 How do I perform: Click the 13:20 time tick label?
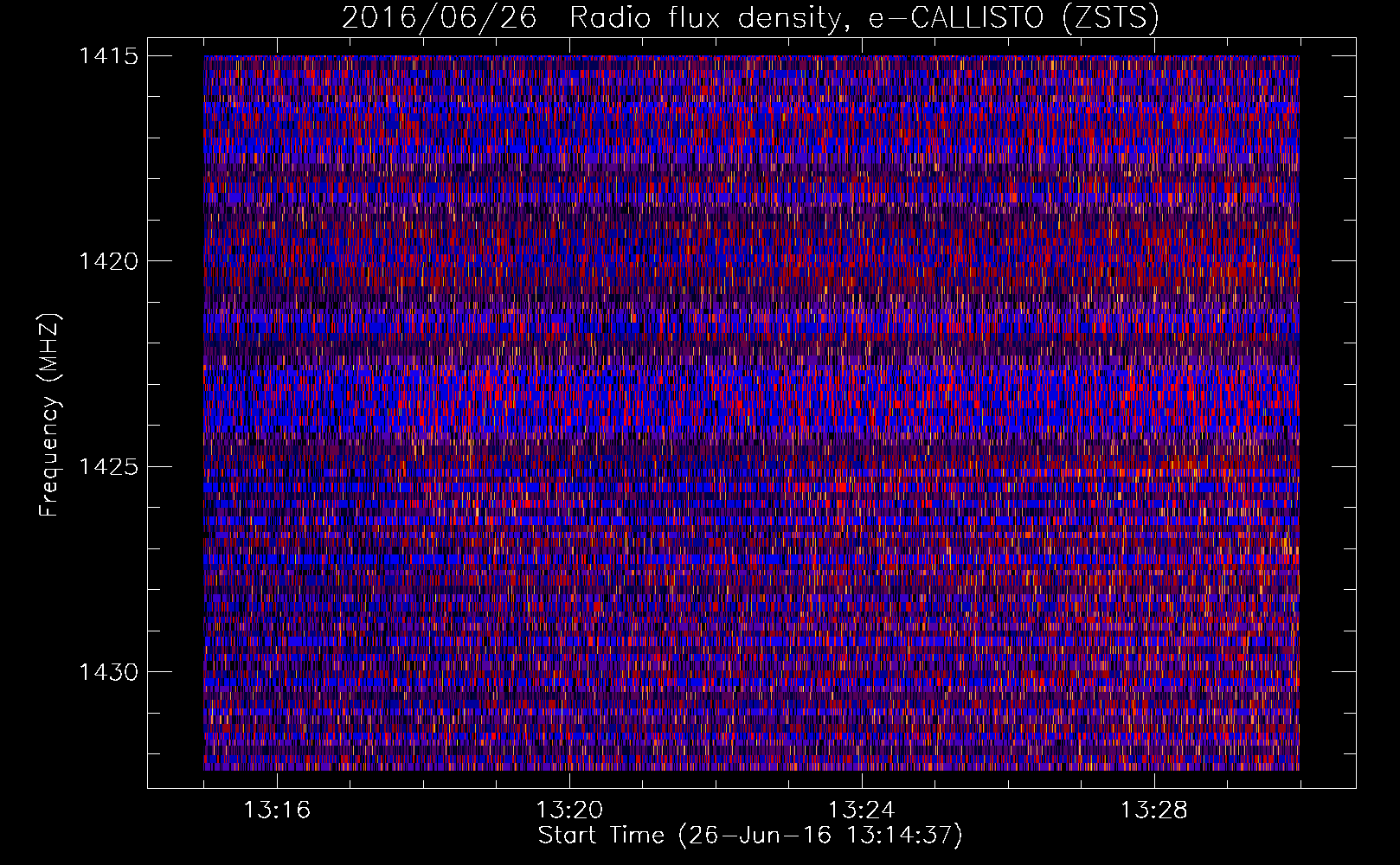click(x=569, y=811)
